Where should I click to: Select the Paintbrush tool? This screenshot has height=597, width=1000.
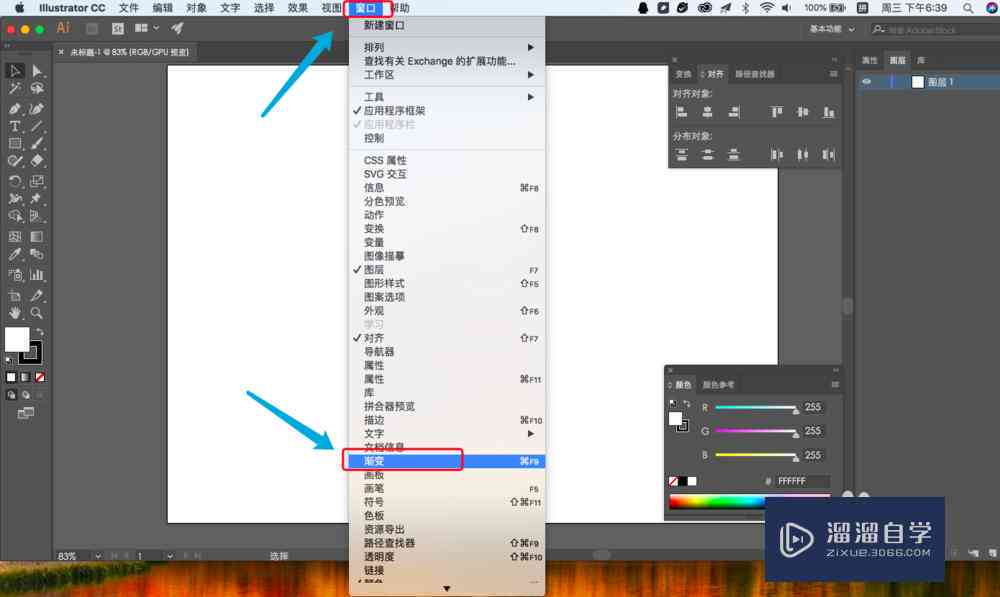37,144
